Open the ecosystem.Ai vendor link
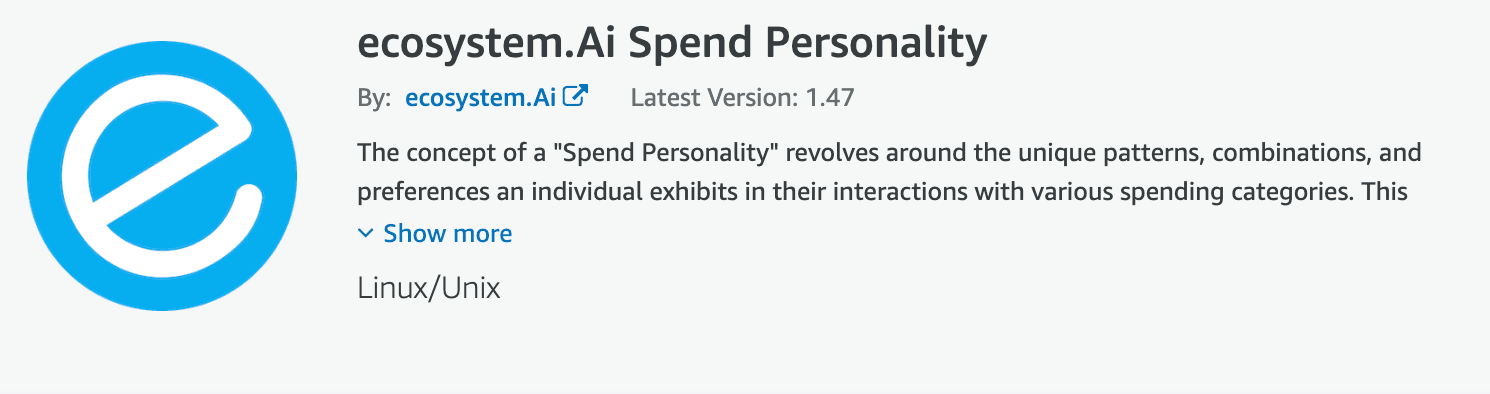Screen dimensions: 1490x394 (482, 98)
